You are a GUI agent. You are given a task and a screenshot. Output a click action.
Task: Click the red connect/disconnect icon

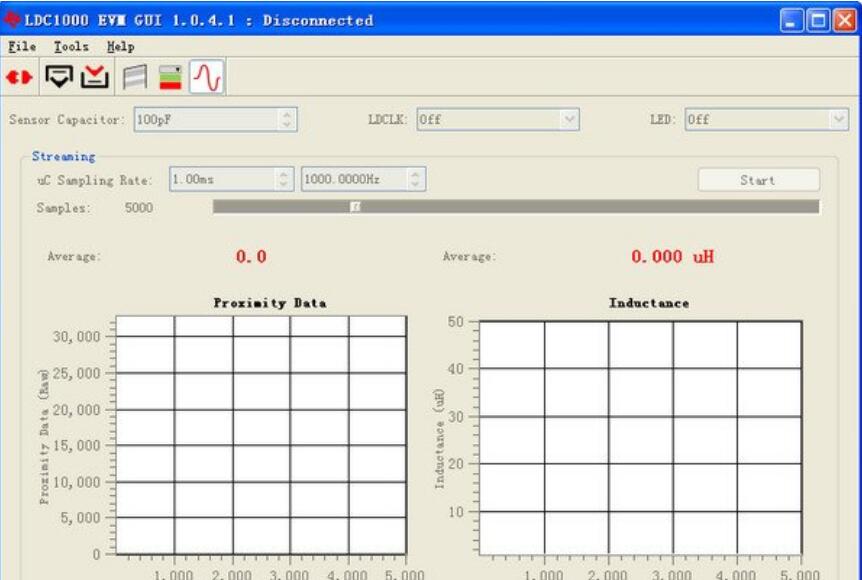[x=19, y=77]
